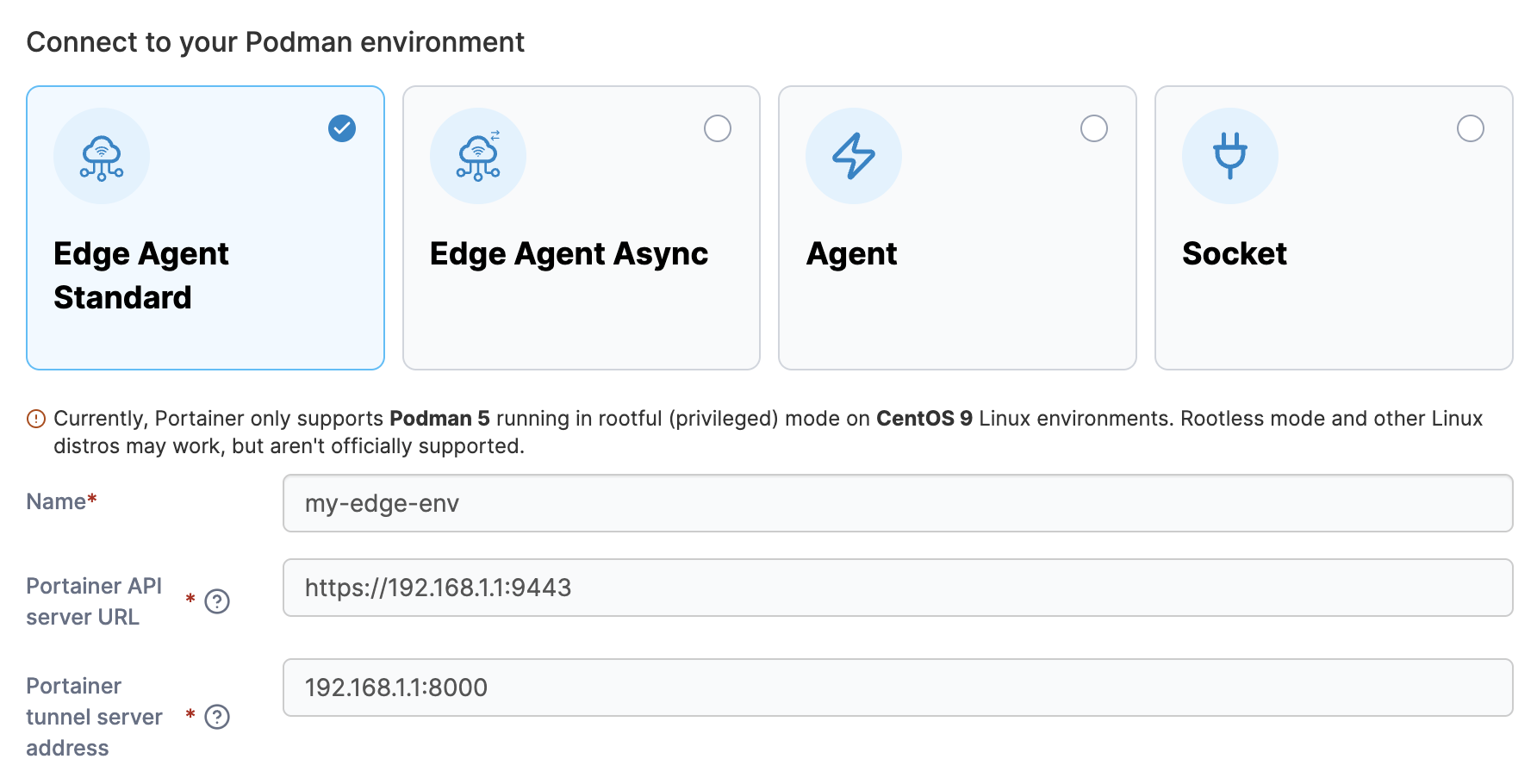Image resolution: width=1537 pixels, height=784 pixels.
Task: Click the Agent lightning bolt icon
Action: pos(853,157)
